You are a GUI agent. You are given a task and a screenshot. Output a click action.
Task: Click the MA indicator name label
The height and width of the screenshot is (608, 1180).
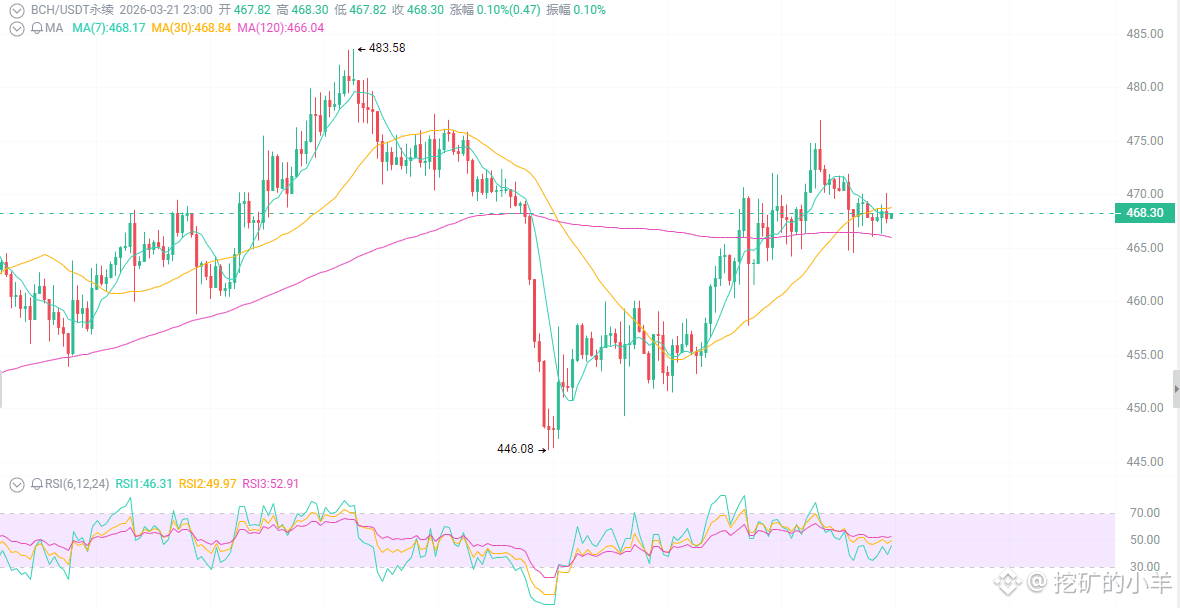point(54,28)
